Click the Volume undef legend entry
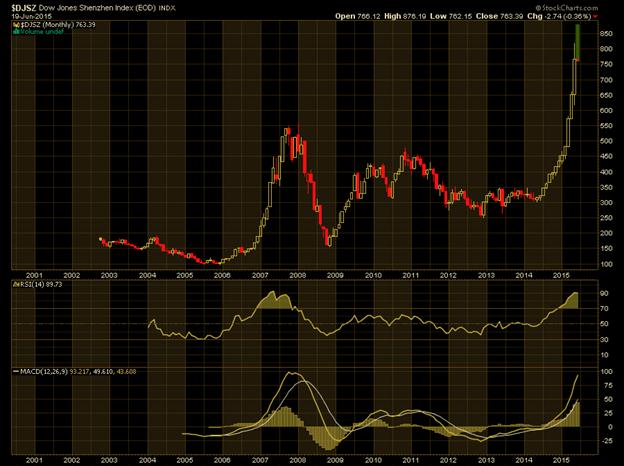 pos(42,32)
